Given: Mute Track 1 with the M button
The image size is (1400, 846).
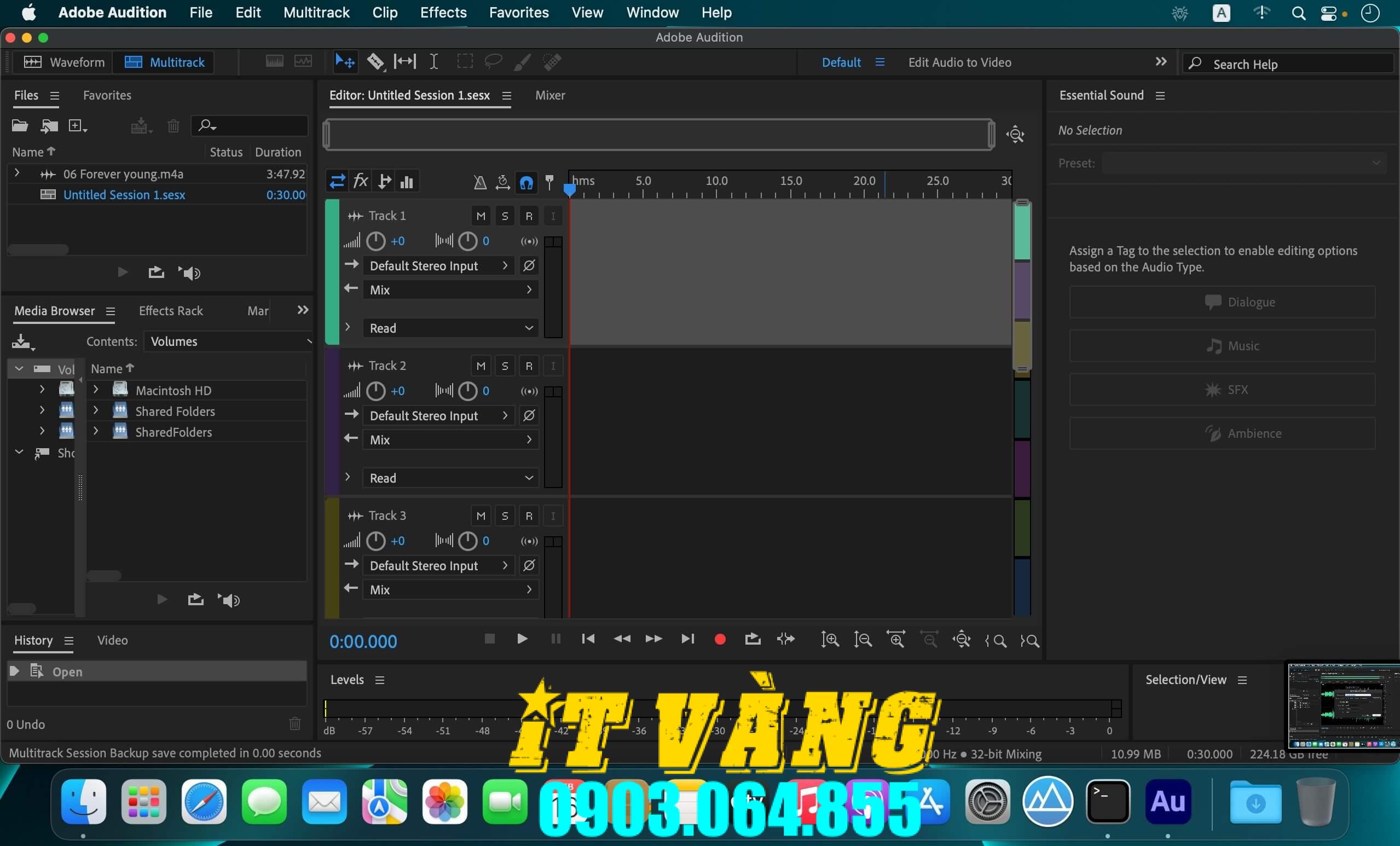Looking at the screenshot, I should point(481,216).
